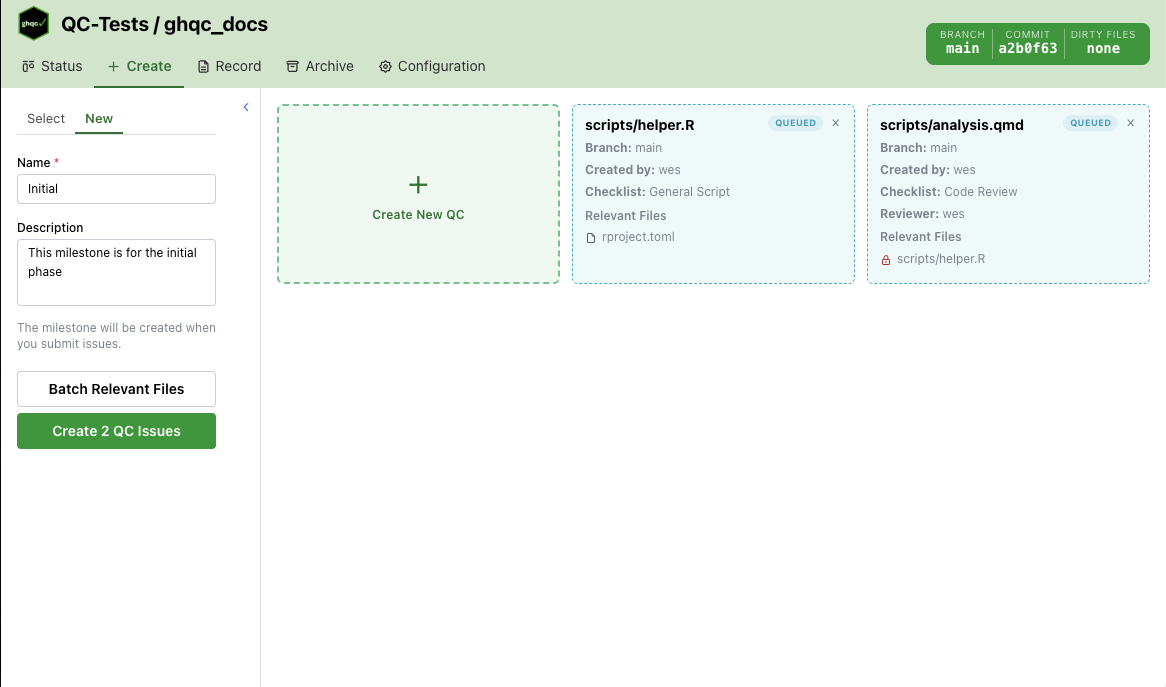
Task: Click the plus icon in Create New QC
Action: pos(418,185)
